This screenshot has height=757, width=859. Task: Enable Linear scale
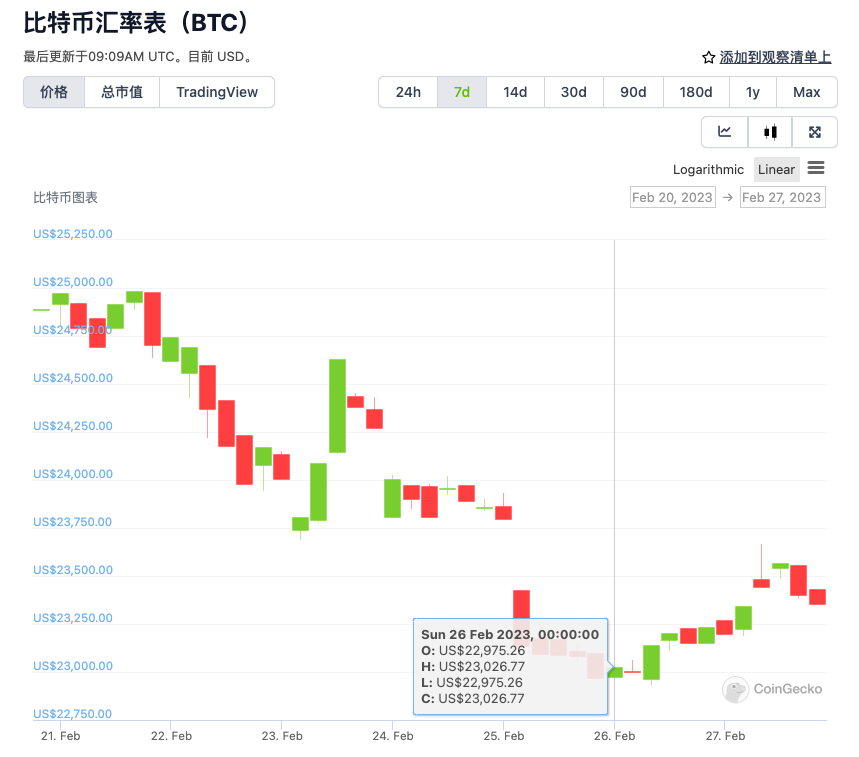click(x=776, y=170)
